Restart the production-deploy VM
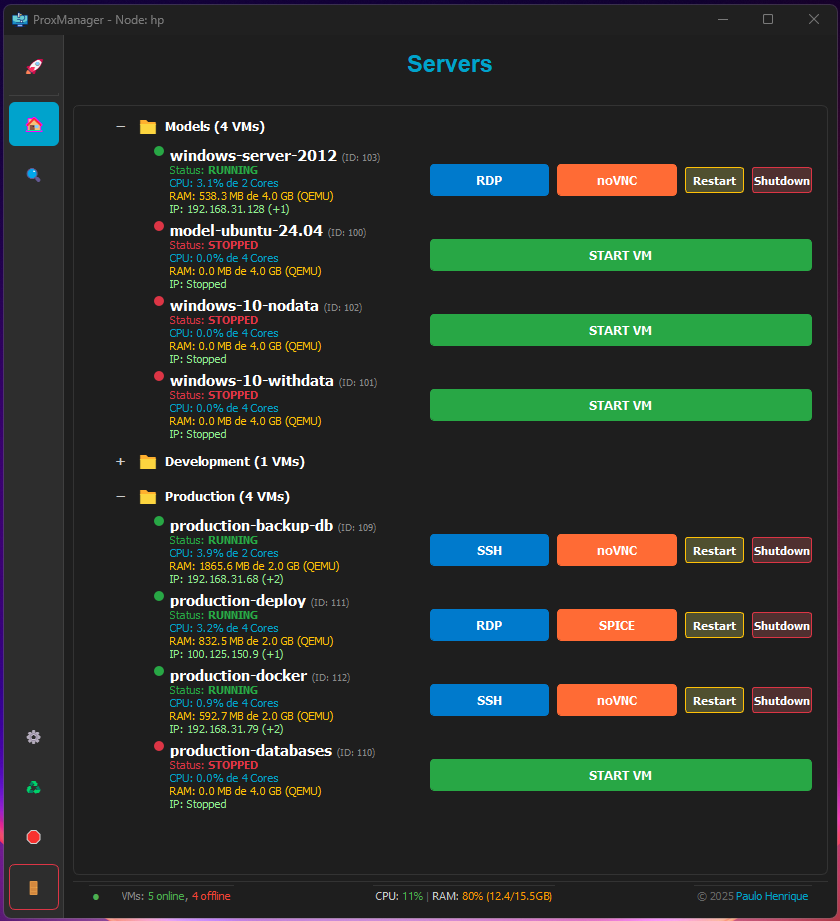840x921 pixels. click(x=713, y=624)
